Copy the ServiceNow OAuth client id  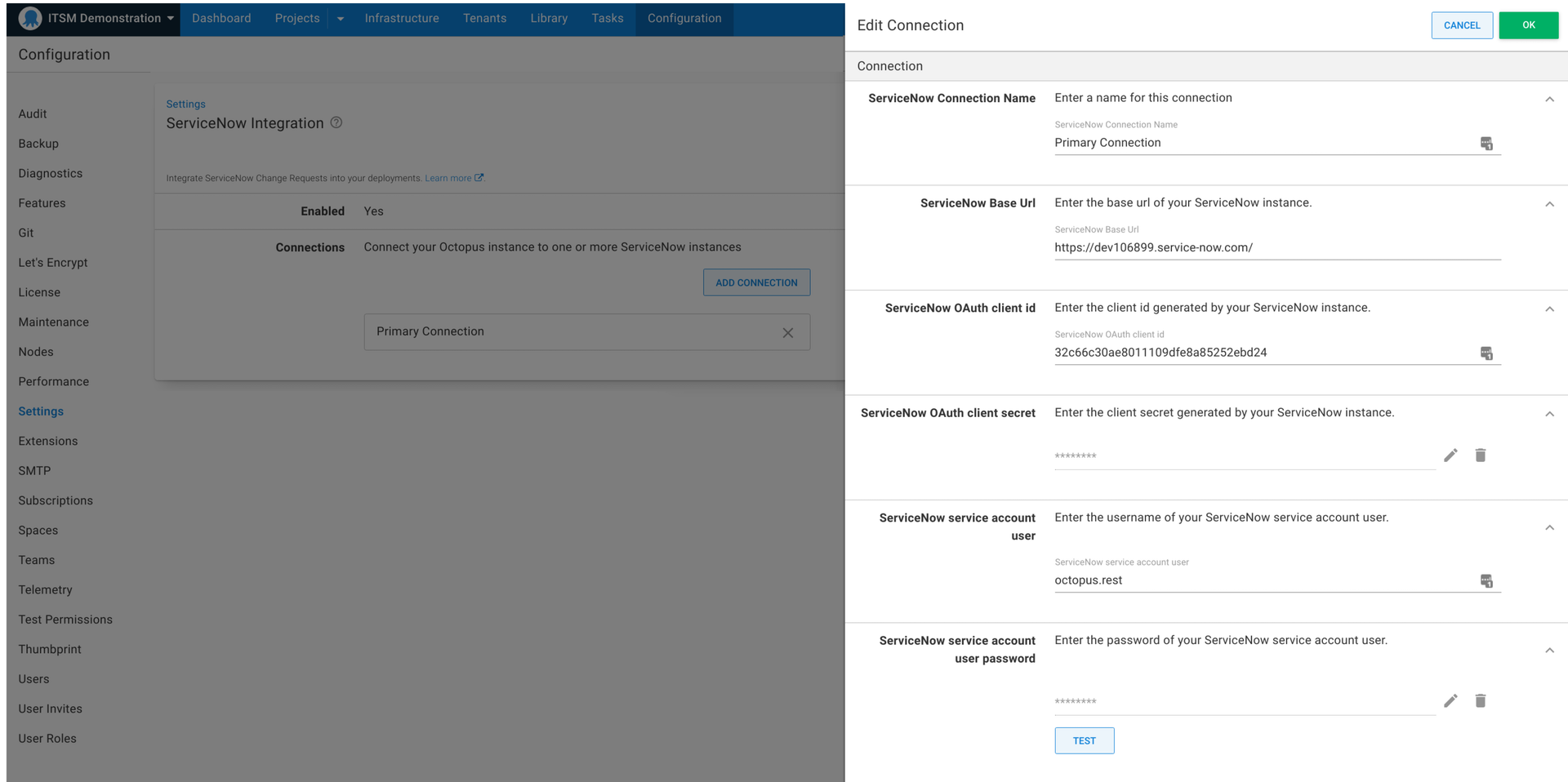pyautogui.click(x=1486, y=353)
